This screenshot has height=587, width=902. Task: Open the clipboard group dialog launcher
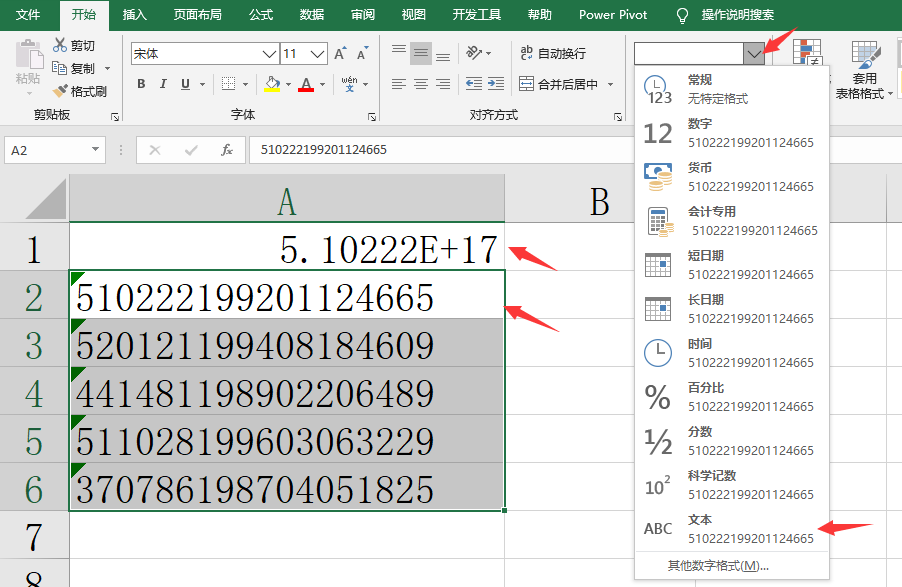point(115,117)
